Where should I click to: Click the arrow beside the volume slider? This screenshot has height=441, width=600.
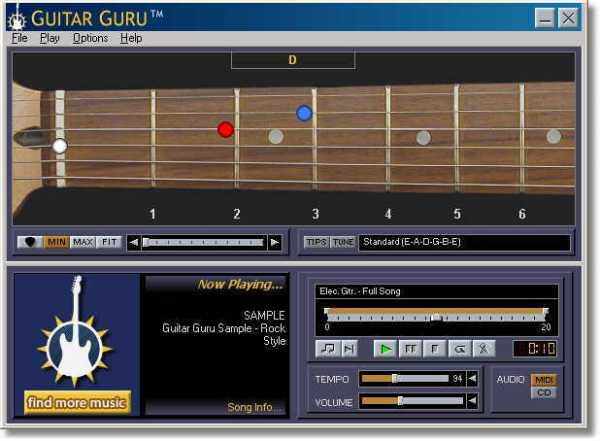[472, 401]
